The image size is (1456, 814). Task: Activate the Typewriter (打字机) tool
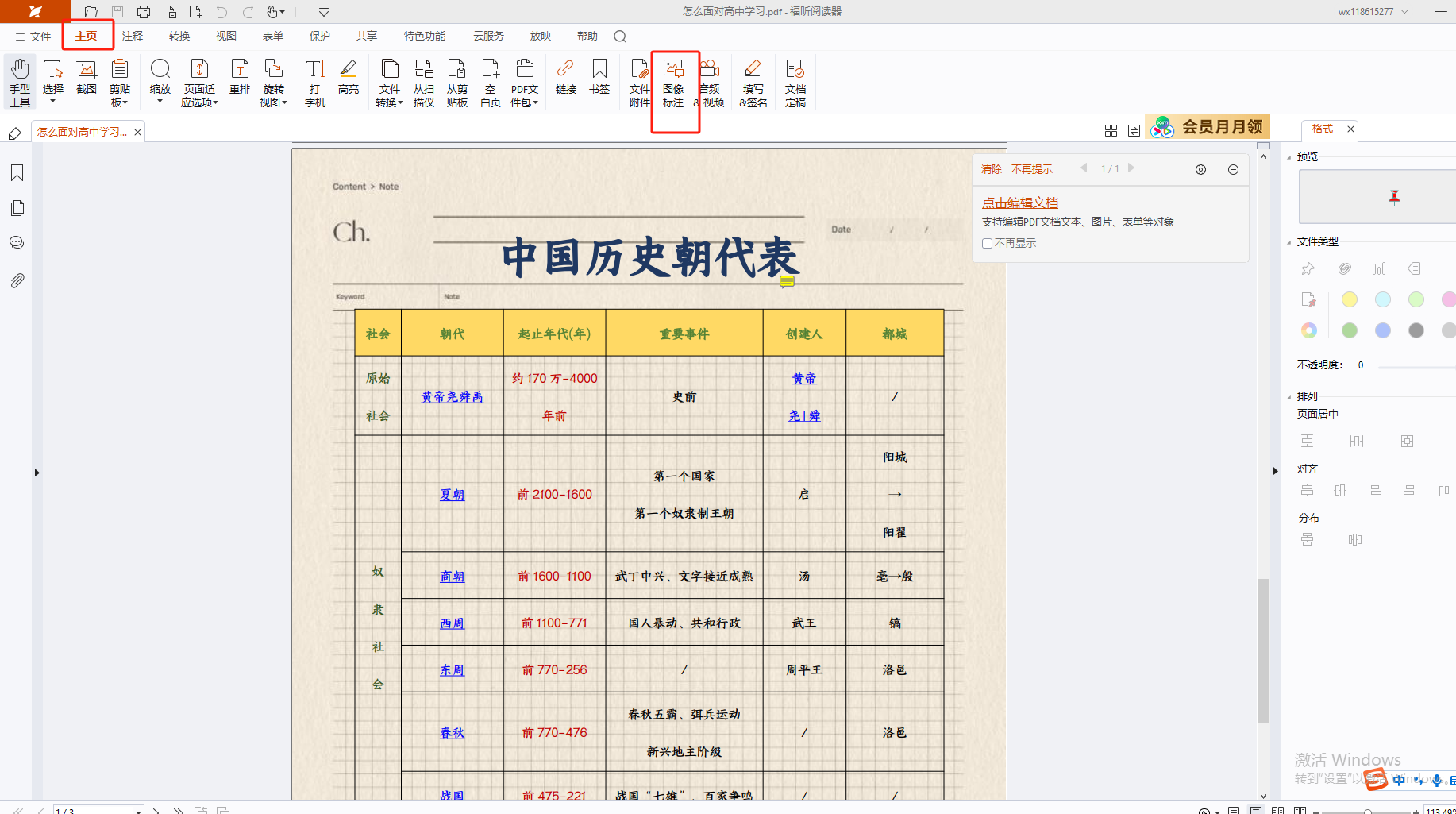coord(315,81)
